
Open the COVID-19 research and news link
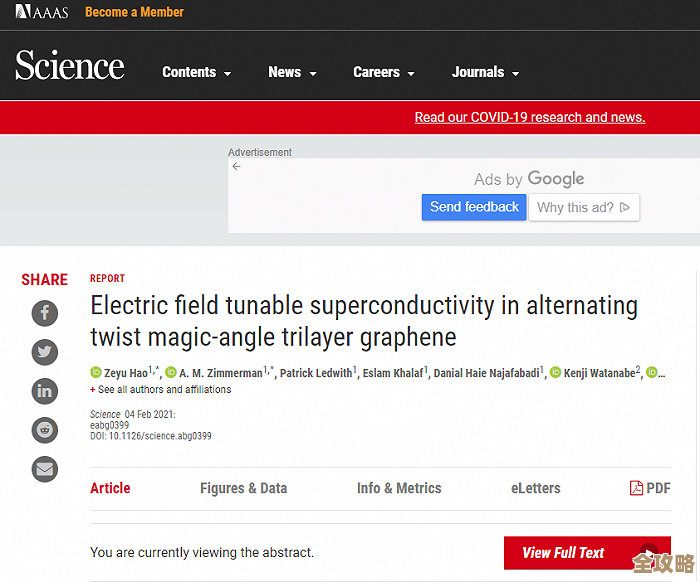coord(530,117)
